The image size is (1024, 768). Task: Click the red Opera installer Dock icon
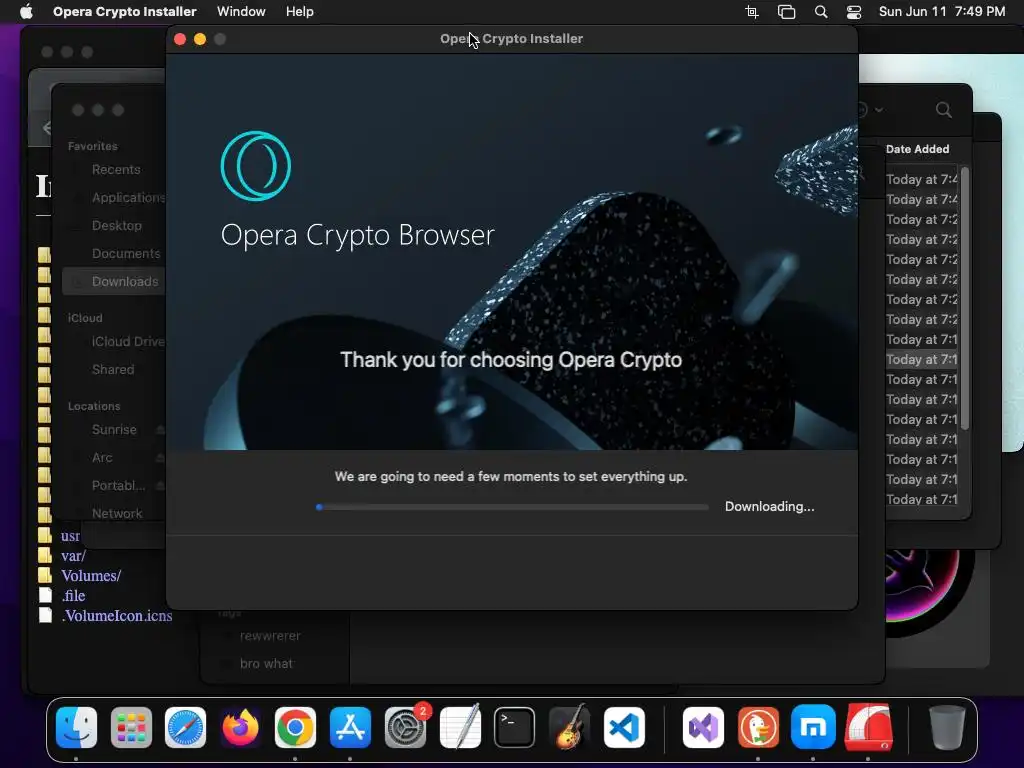pos(868,728)
